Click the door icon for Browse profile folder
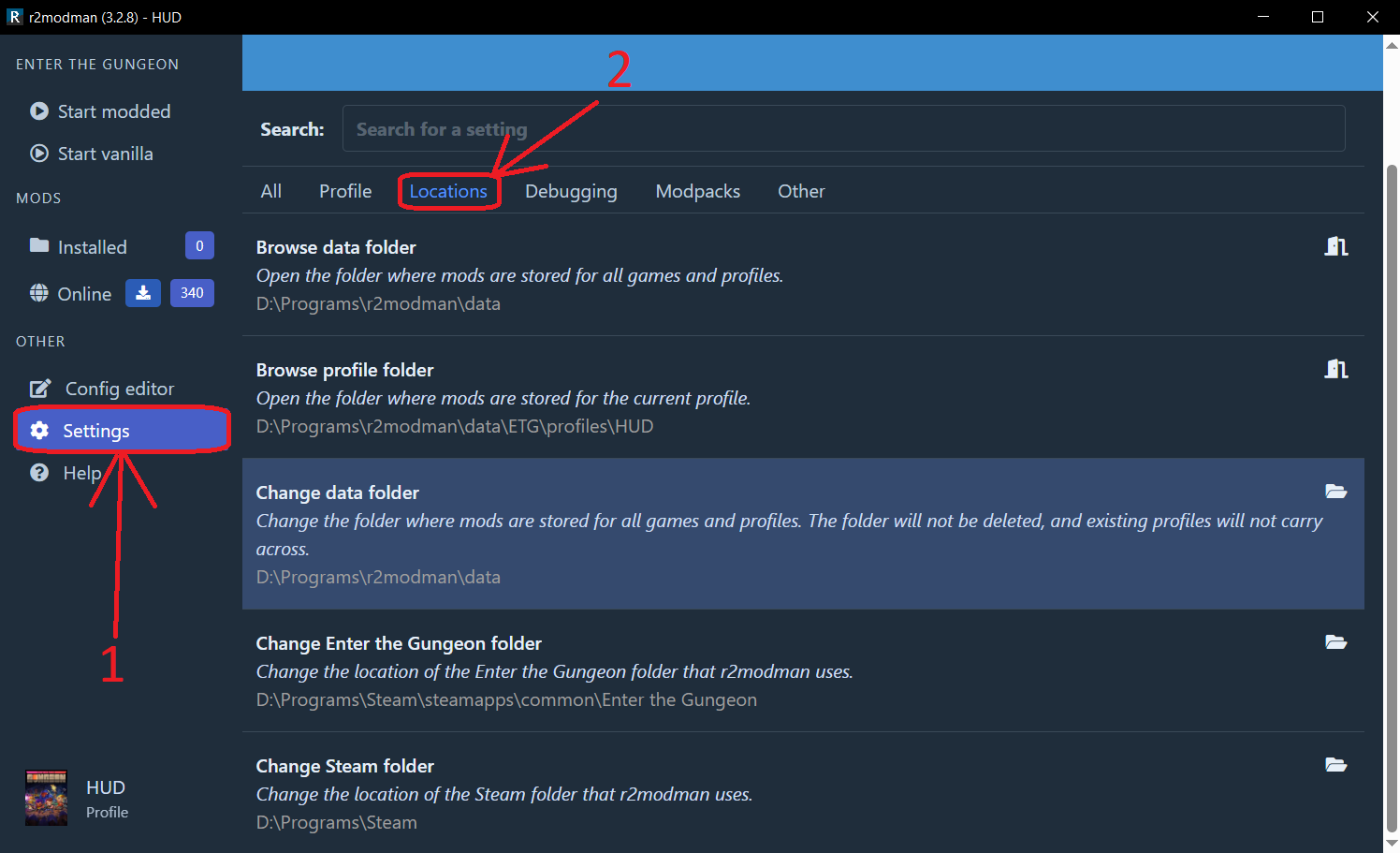The image size is (1400, 853). 1336,369
